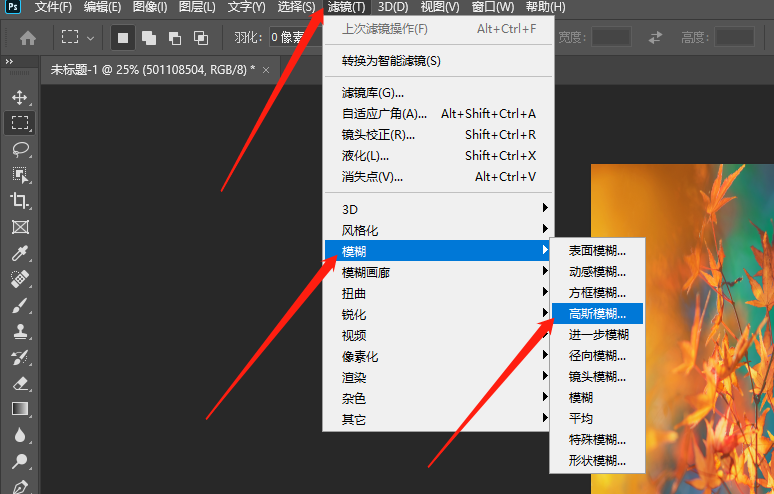Select the Eraser tool

20,383
